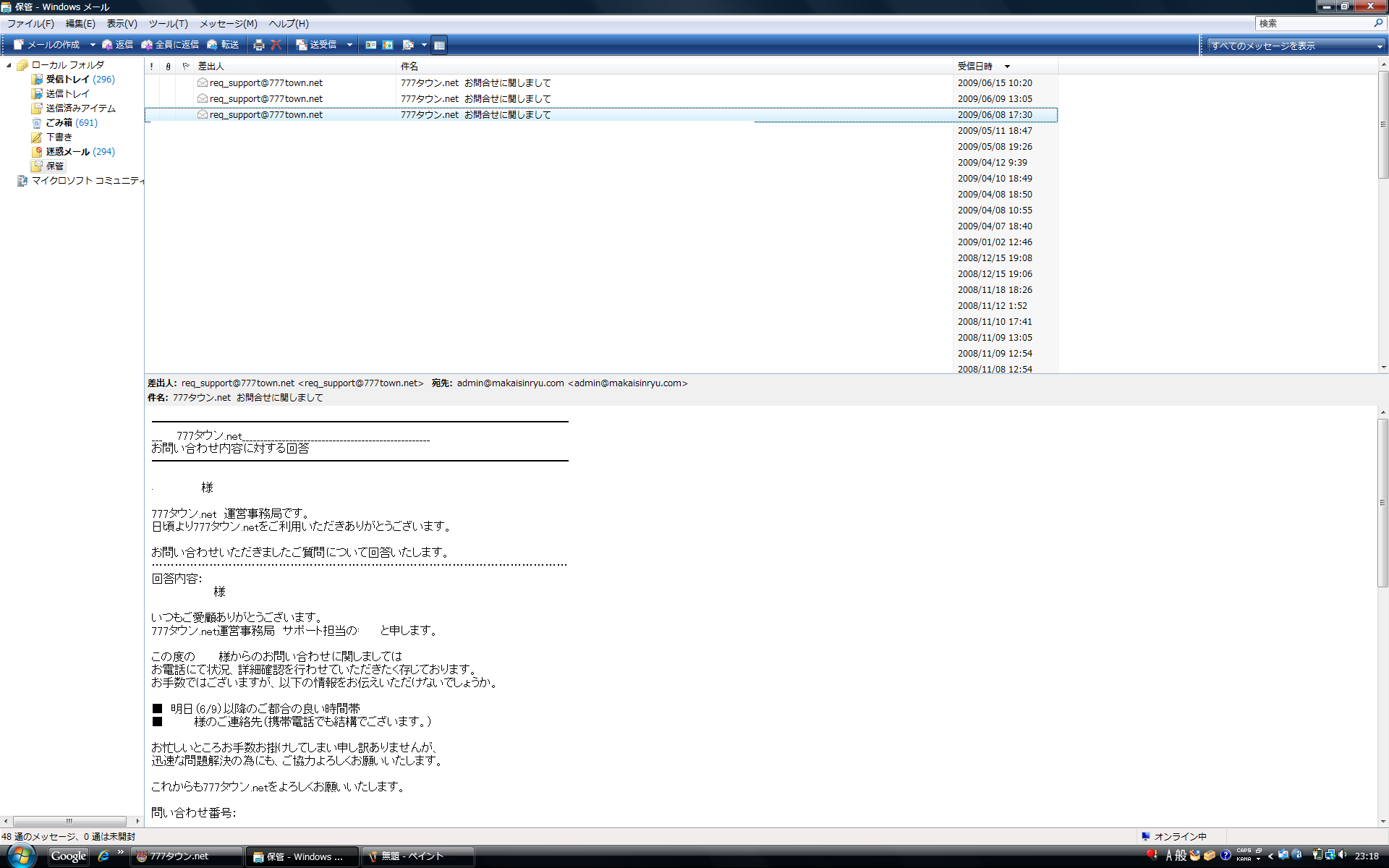The height and width of the screenshot is (868, 1389).
Task: Click the folder pane horizontal scrollbar
Action: [71, 821]
